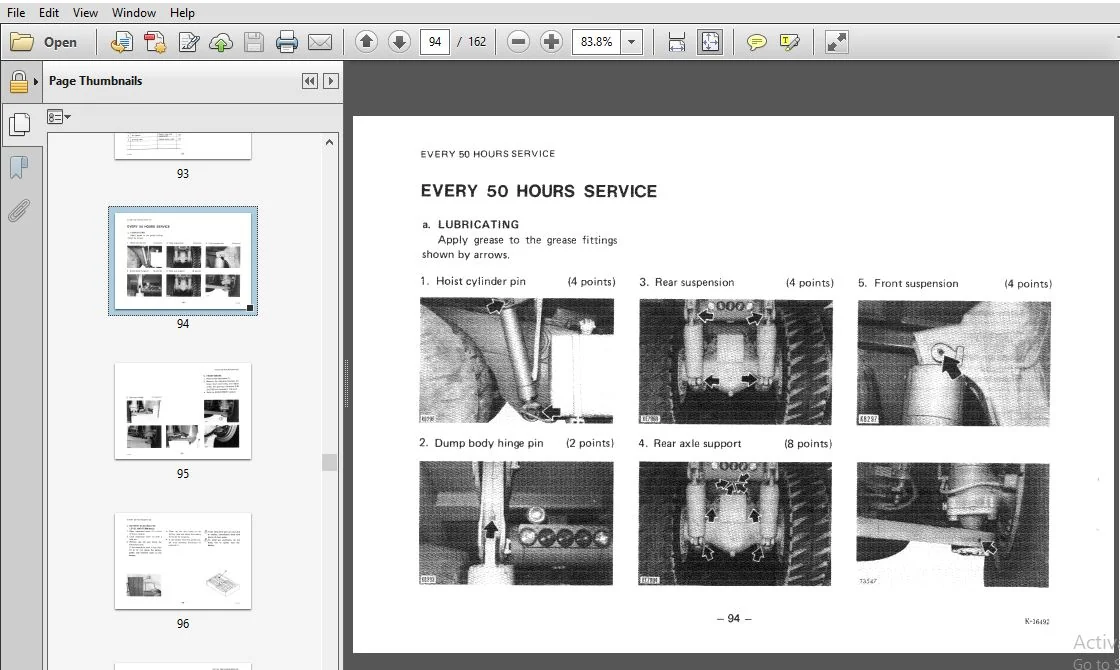Open the Page Thumbnails panel icon
Viewport: 1120px width, 670px height.
tap(19, 125)
